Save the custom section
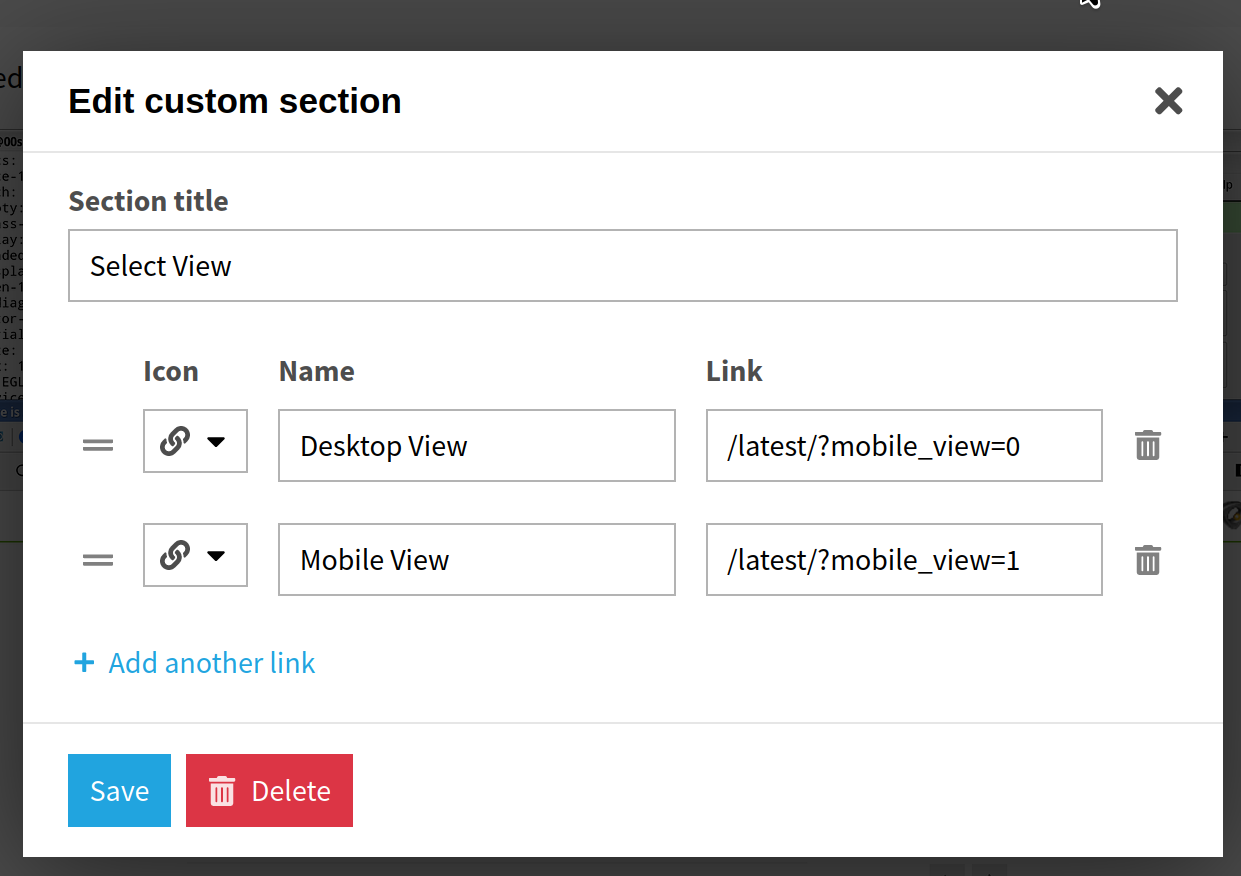The width and height of the screenshot is (1241, 876). (119, 790)
